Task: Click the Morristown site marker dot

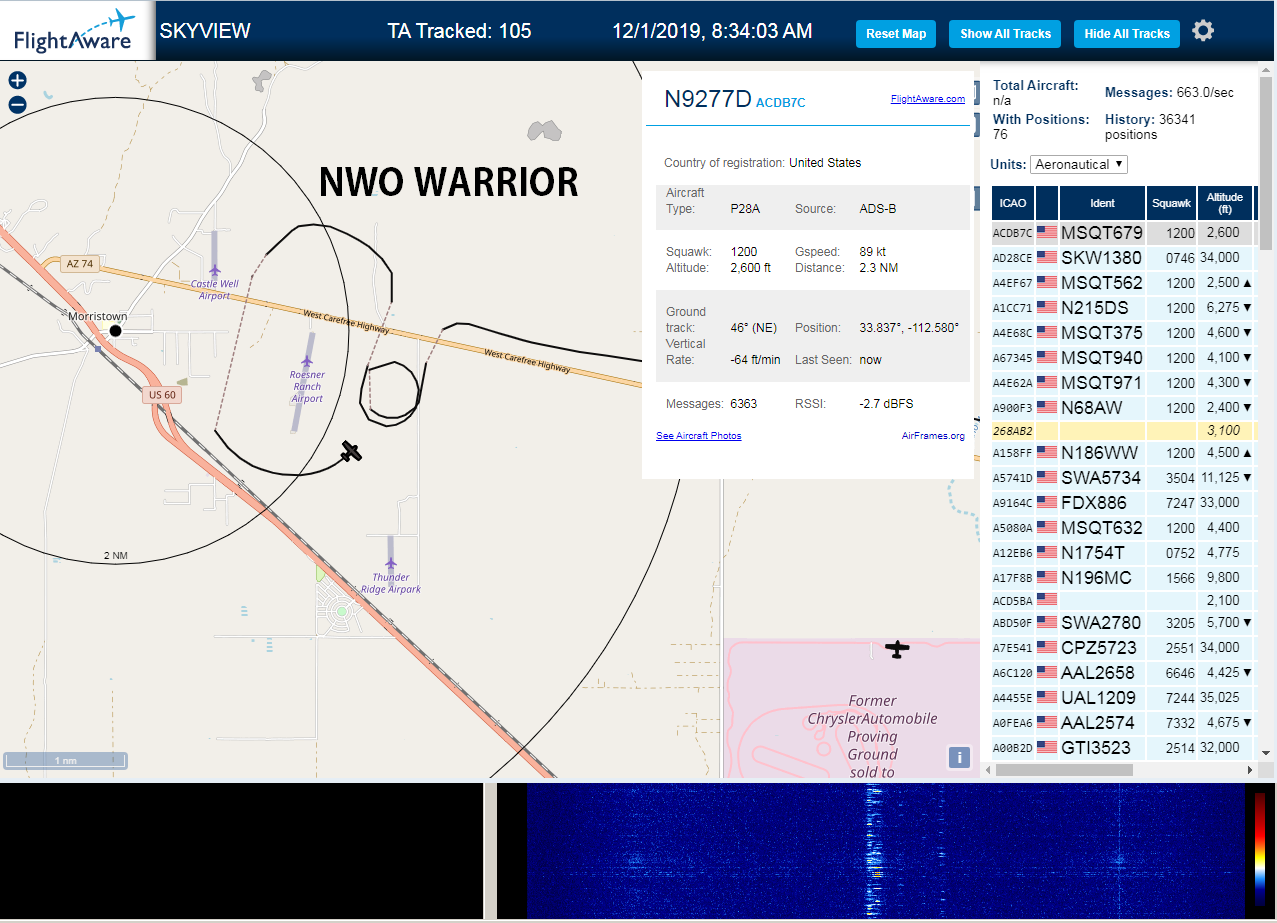Action: click(x=115, y=330)
